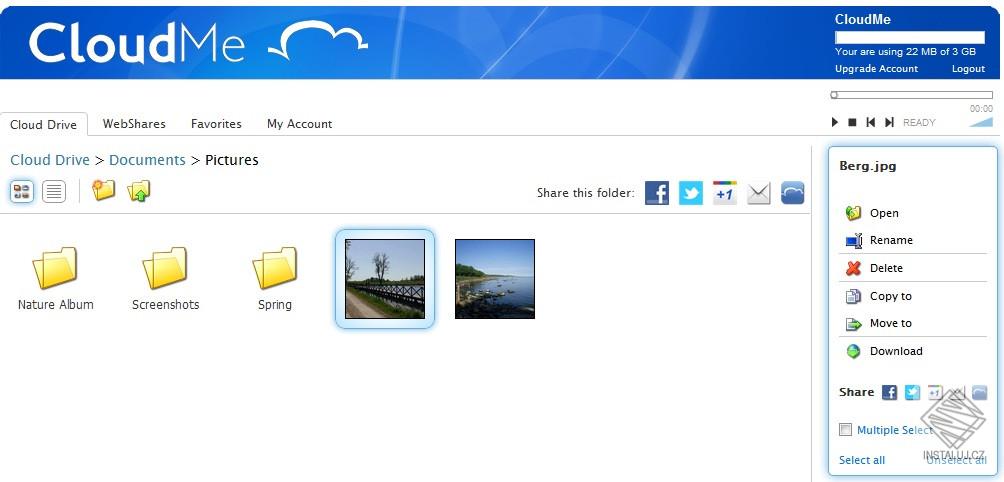The width and height of the screenshot is (1004, 482).
Task: Open the Screenshots folder
Action: tap(165, 278)
